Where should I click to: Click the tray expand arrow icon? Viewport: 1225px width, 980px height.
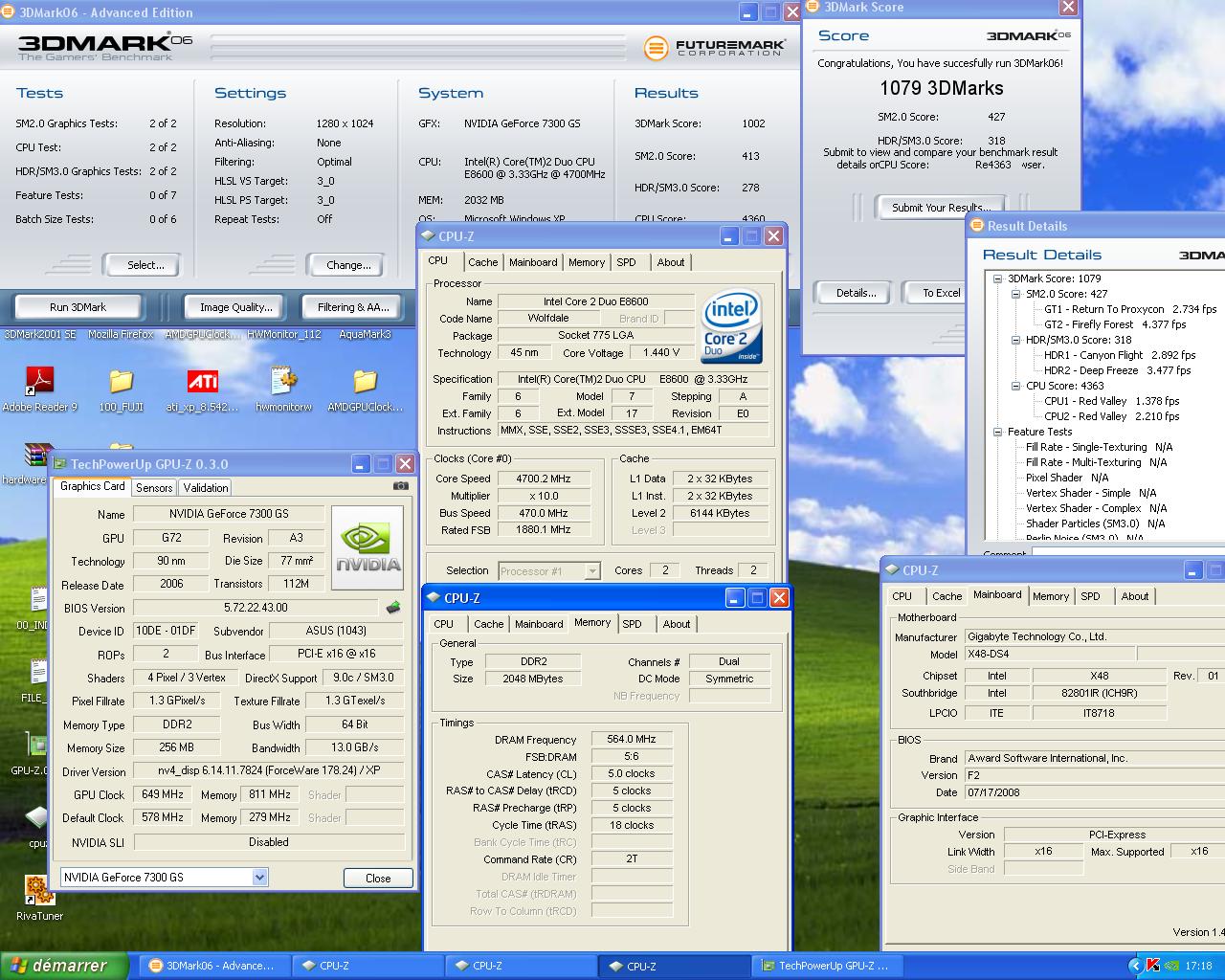tap(1135, 966)
